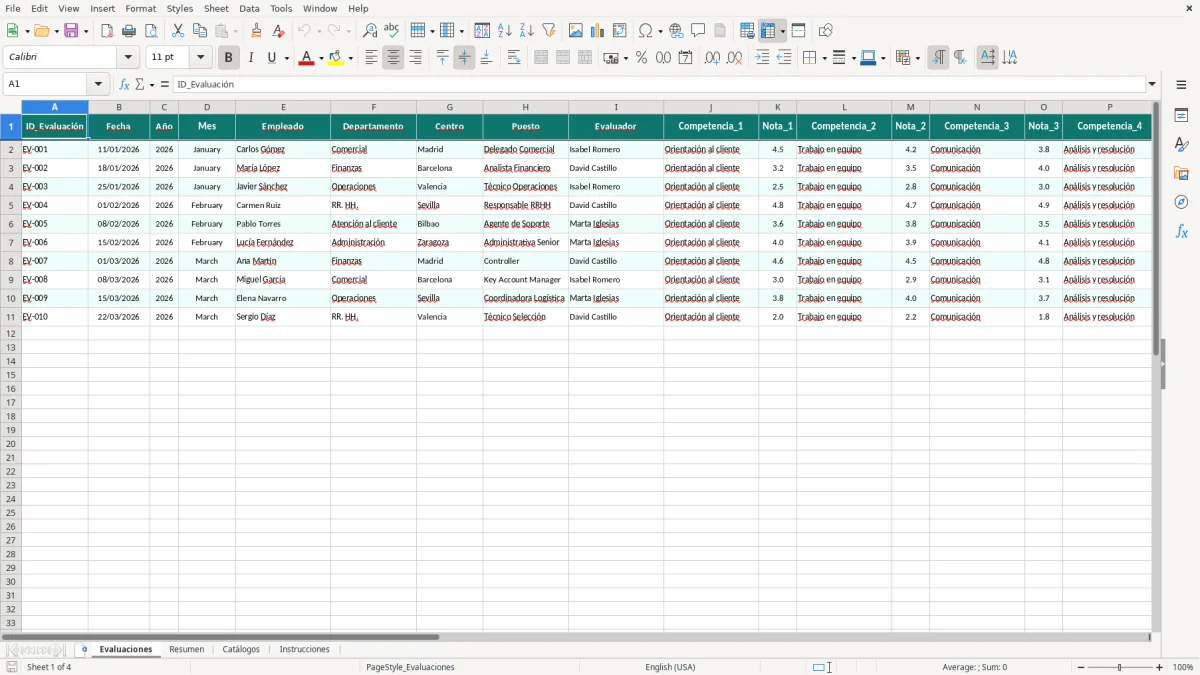The width and height of the screenshot is (1200, 675).
Task: Add Decimal Place icon
Action: point(712,58)
